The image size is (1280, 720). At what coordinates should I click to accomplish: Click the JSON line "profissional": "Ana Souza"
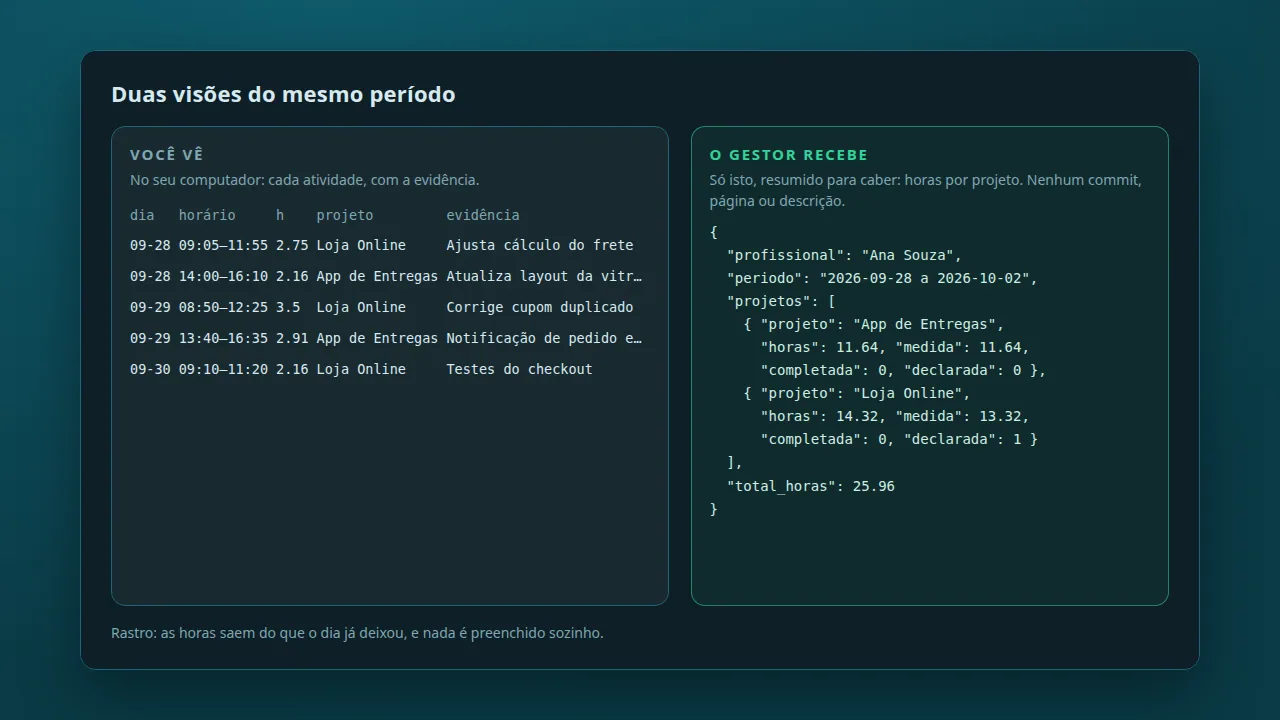[844, 255]
